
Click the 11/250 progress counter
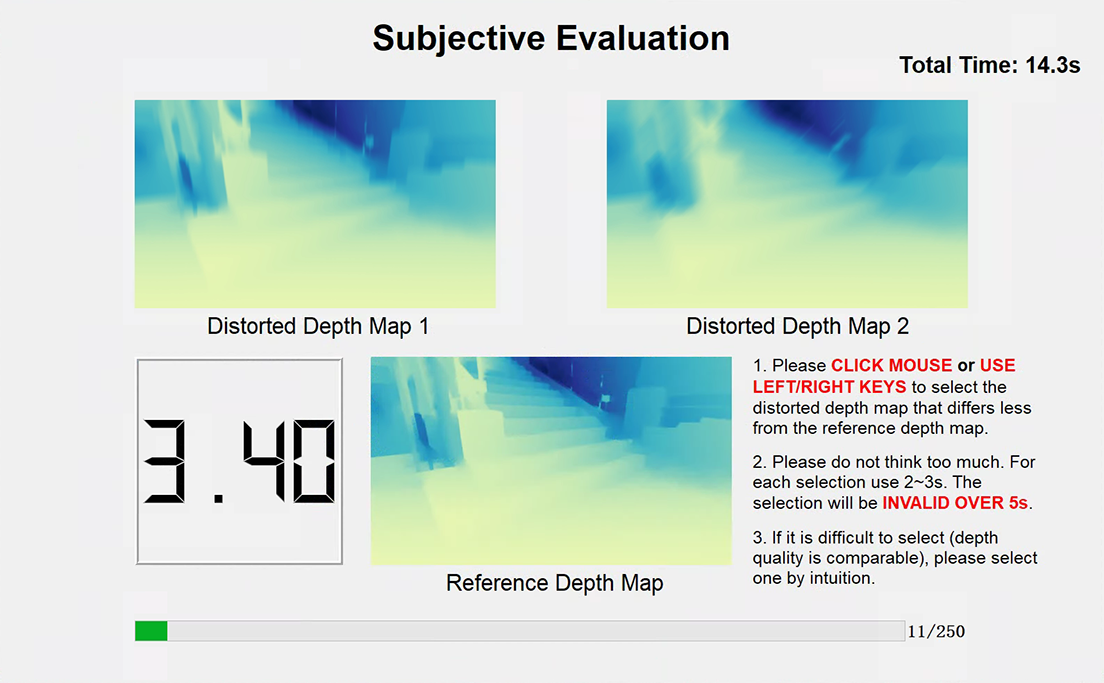(936, 632)
